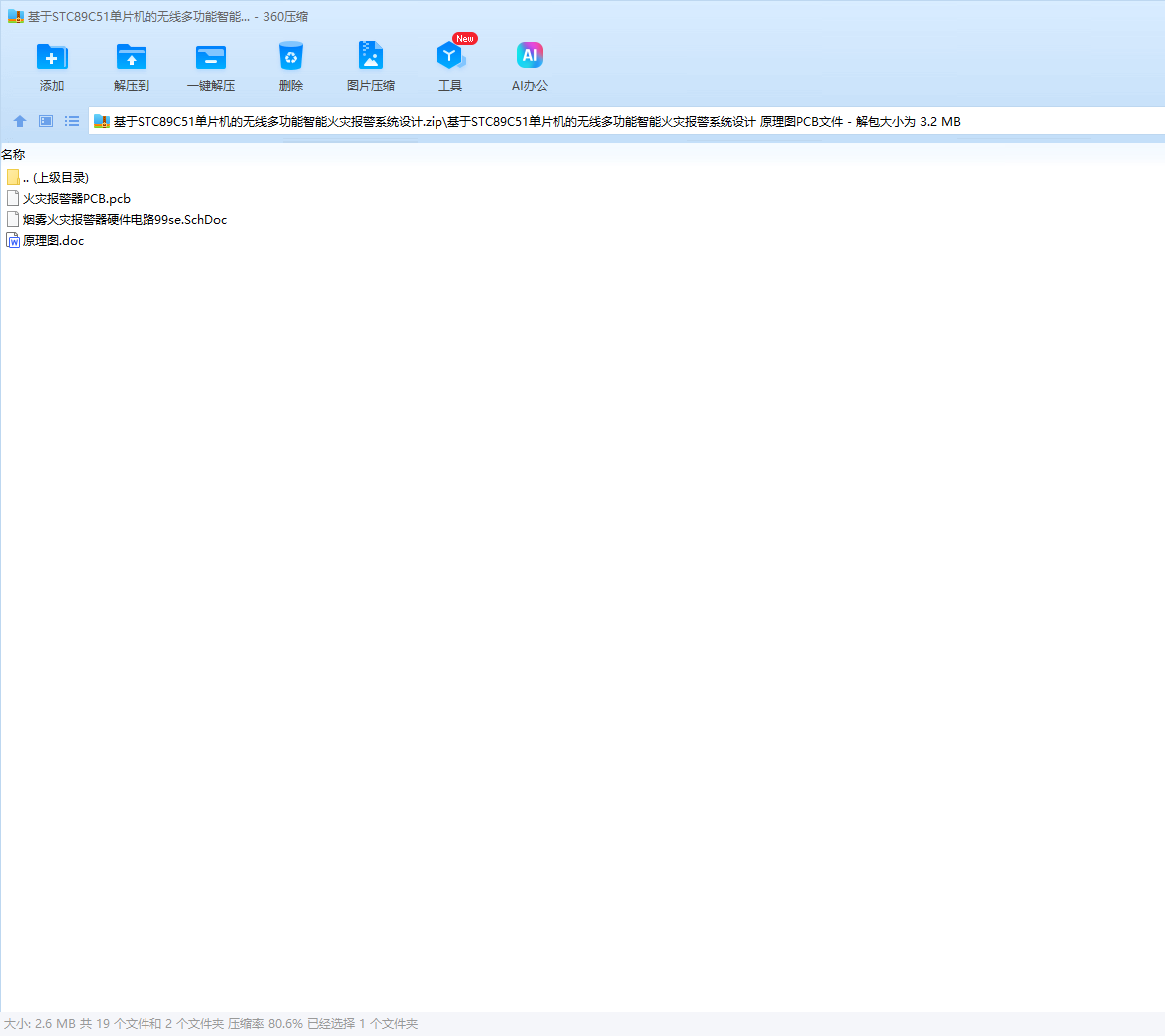Click the file icon beside 火灾报警器PCB.pcb
The height and width of the screenshot is (1036, 1165).
coord(13,198)
